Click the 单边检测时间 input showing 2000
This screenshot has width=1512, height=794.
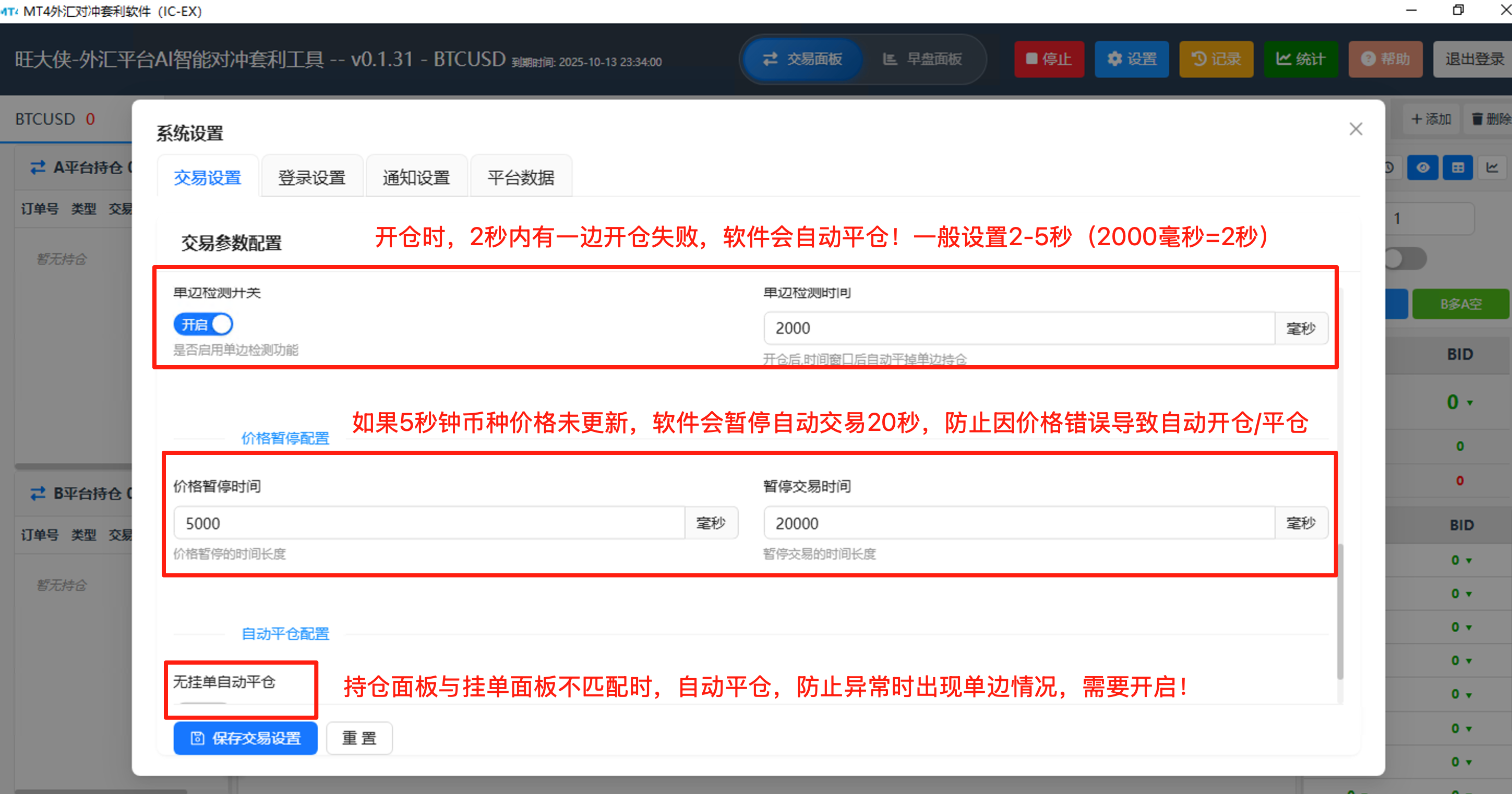[x=1018, y=328]
